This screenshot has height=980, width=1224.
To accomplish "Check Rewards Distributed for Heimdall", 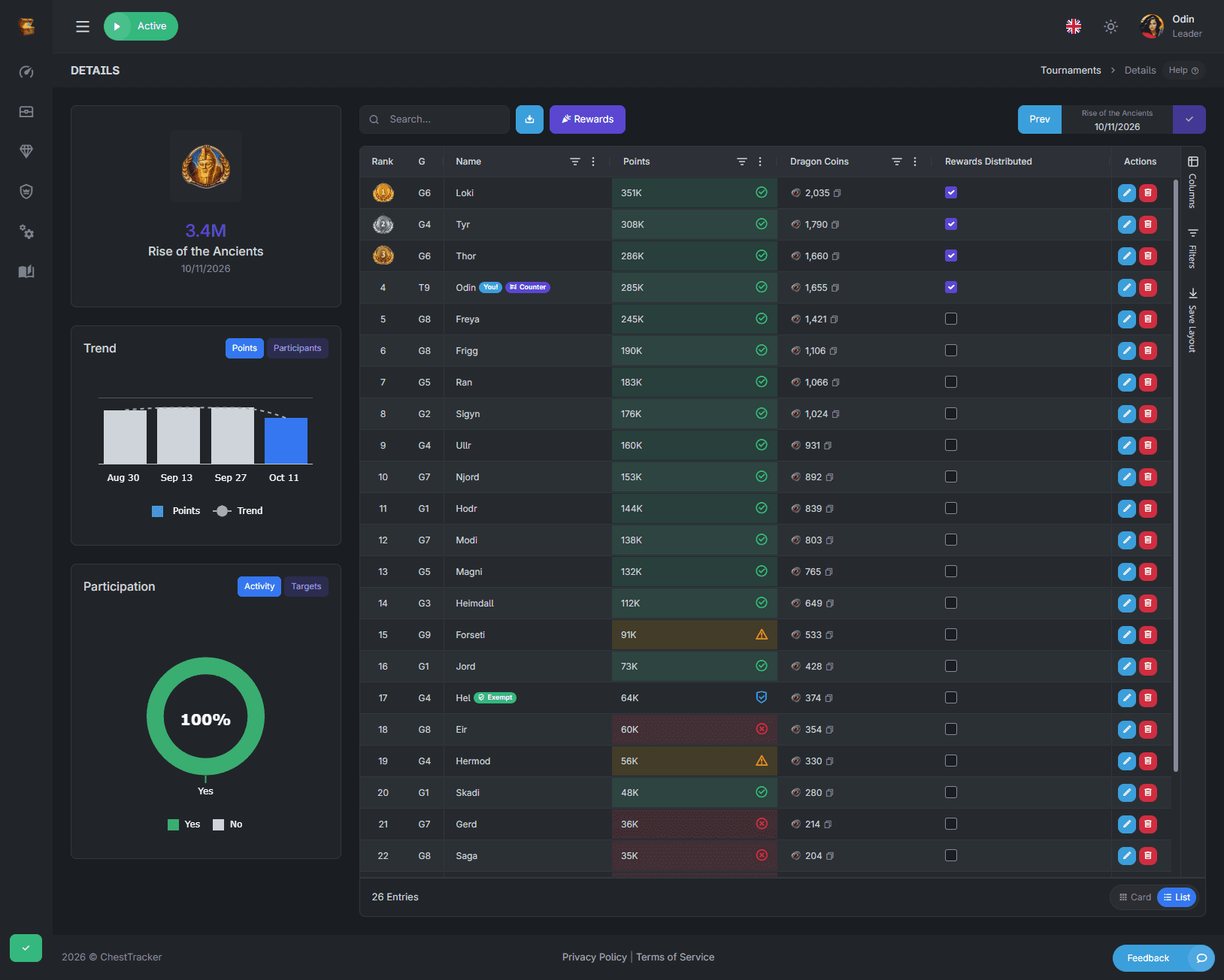I will (951, 603).
